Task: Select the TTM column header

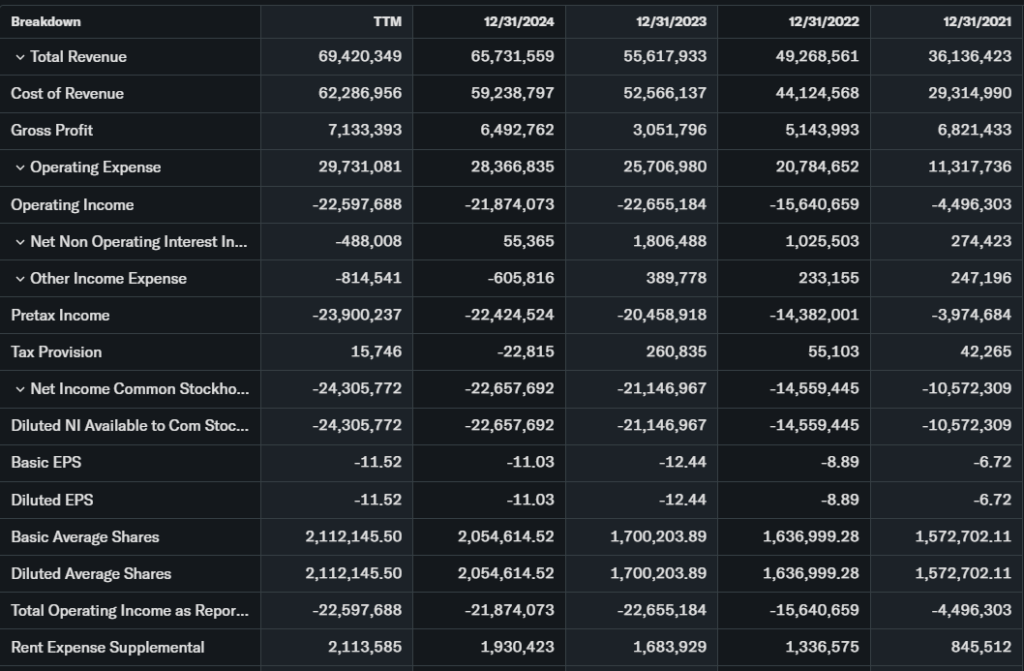Action: [386, 21]
